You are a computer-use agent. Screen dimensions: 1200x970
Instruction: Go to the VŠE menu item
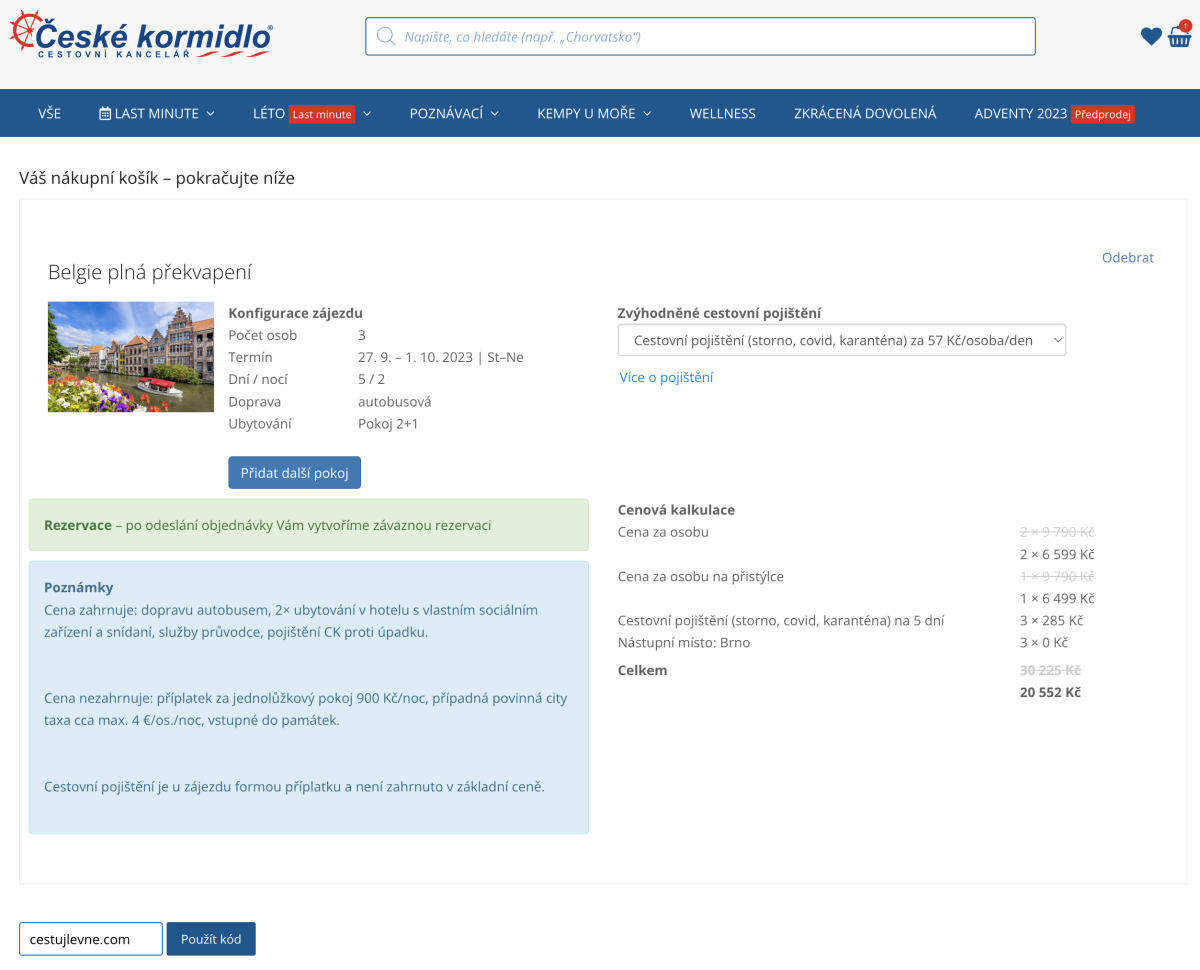tap(49, 114)
